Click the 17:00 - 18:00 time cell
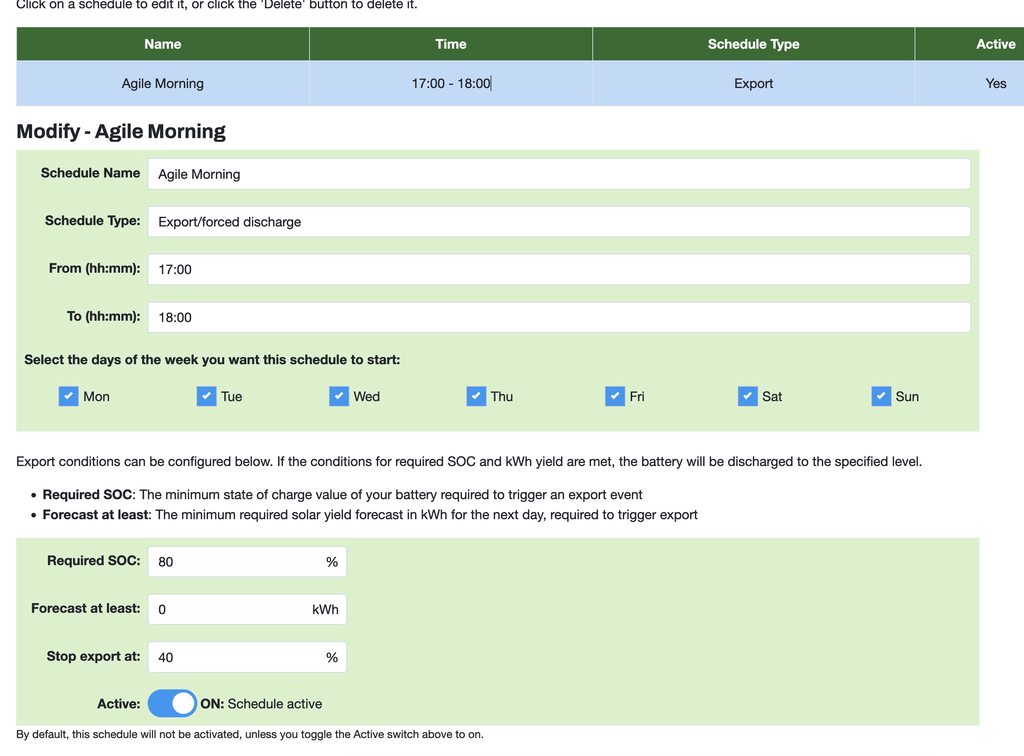1024x756 pixels. click(x=450, y=84)
